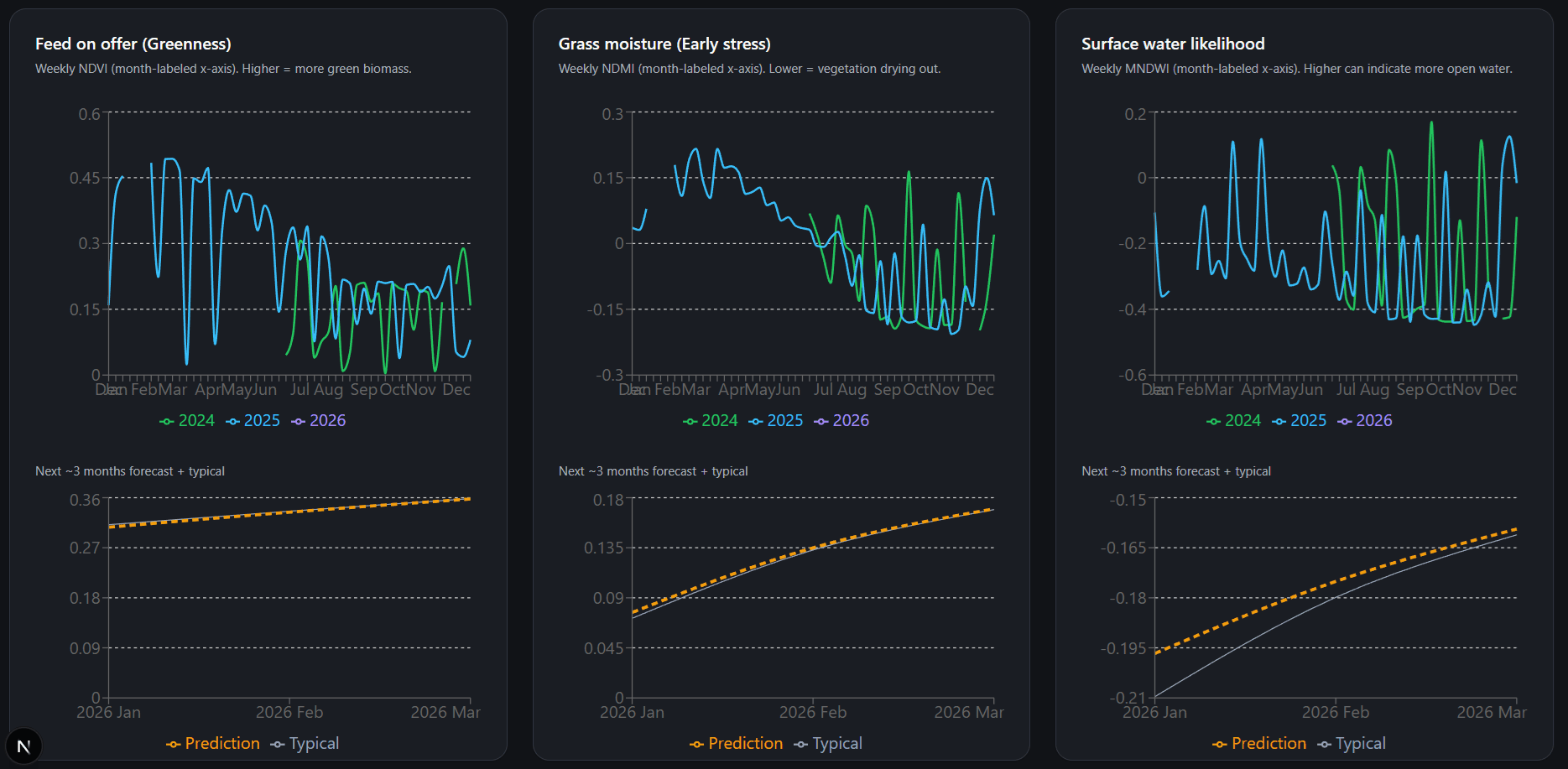Toggle Typical in Surface water forecast legend

point(1352,744)
